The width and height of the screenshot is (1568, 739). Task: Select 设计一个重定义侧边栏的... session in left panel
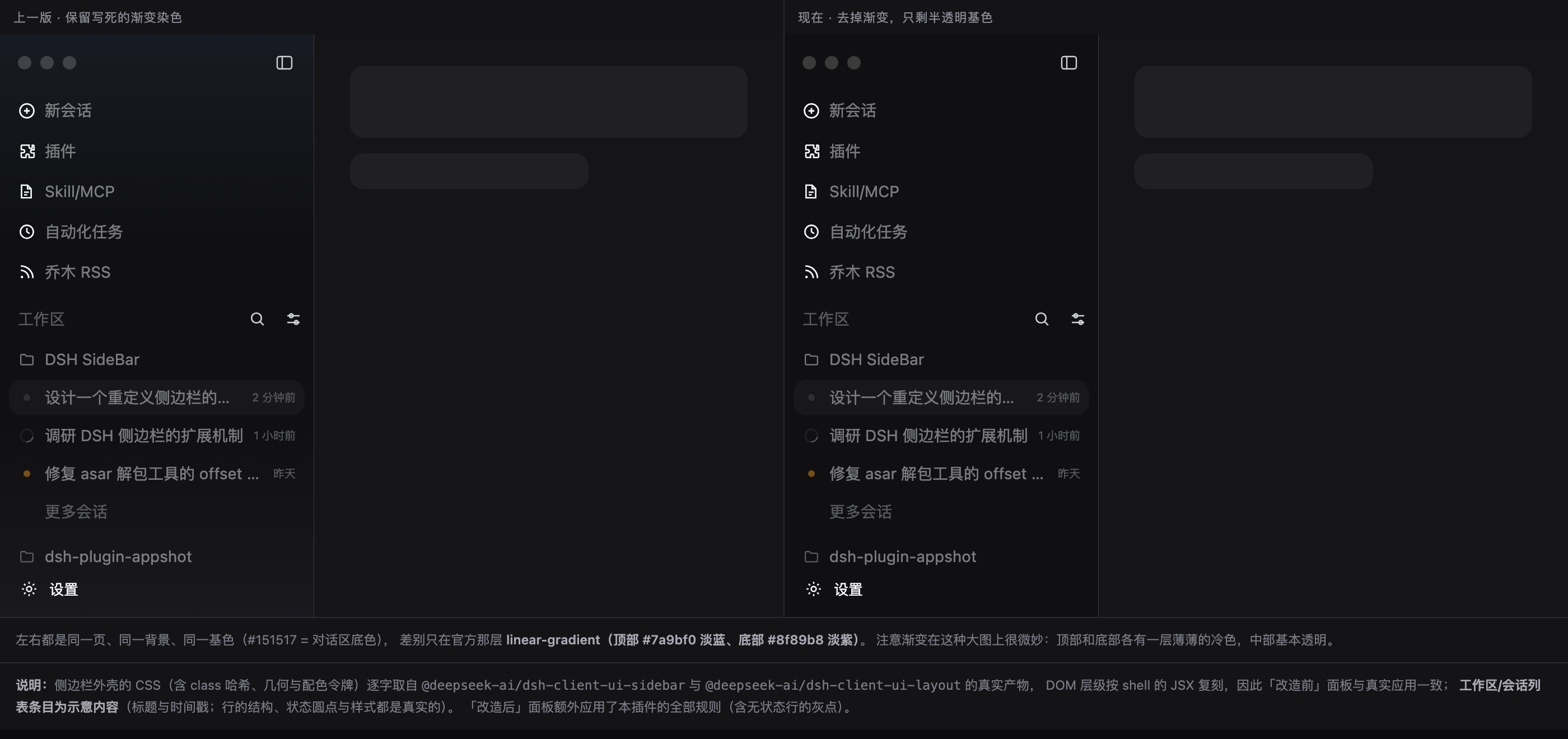[156, 397]
